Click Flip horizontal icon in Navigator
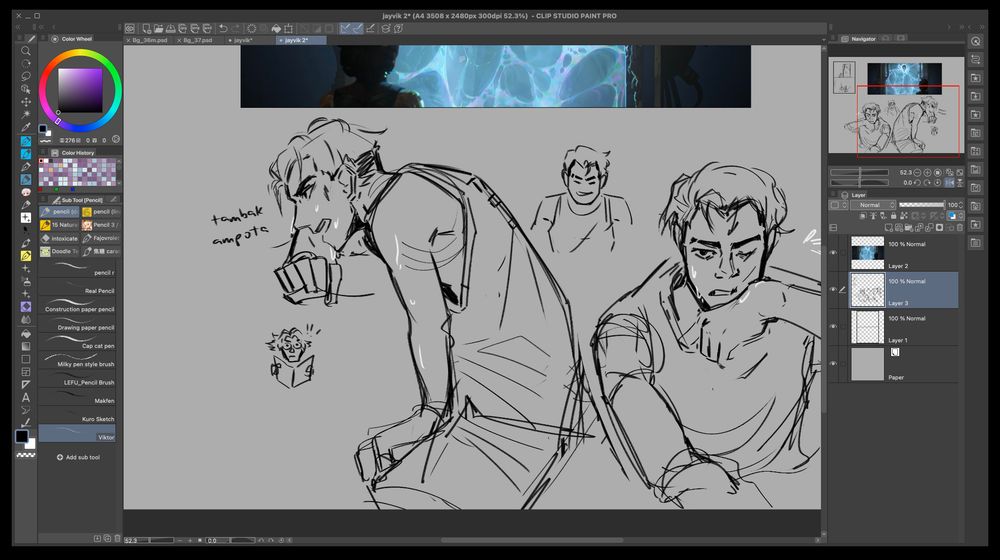Image resolution: width=1000 pixels, height=560 pixels. (949, 182)
